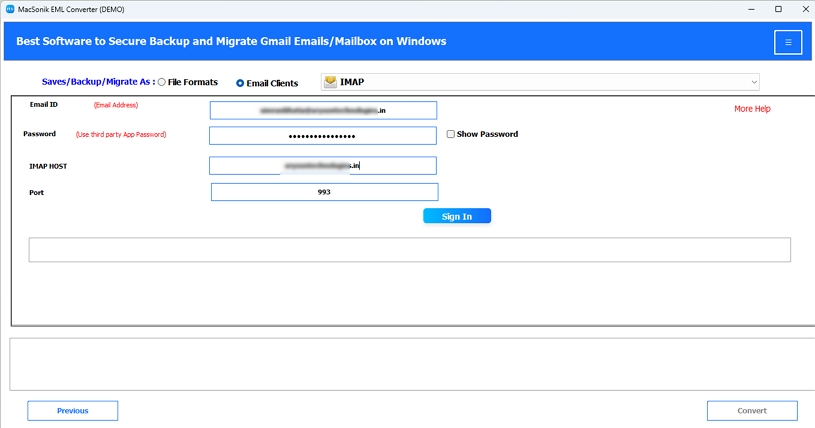Open the More Help link
Viewport: 815px width, 428px height.
click(x=752, y=109)
